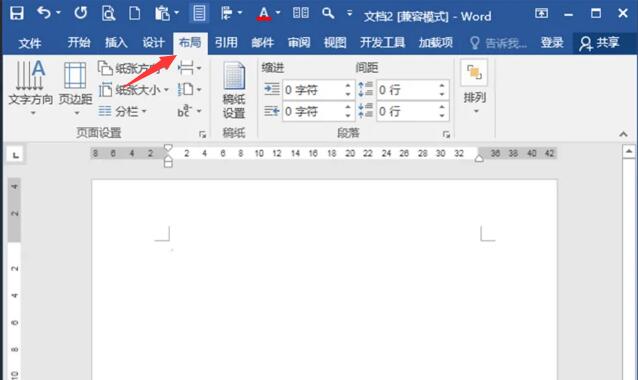Viewport: 638px width, 380px height.
Task: Click the side-by-side pages icon
Action: (301, 13)
